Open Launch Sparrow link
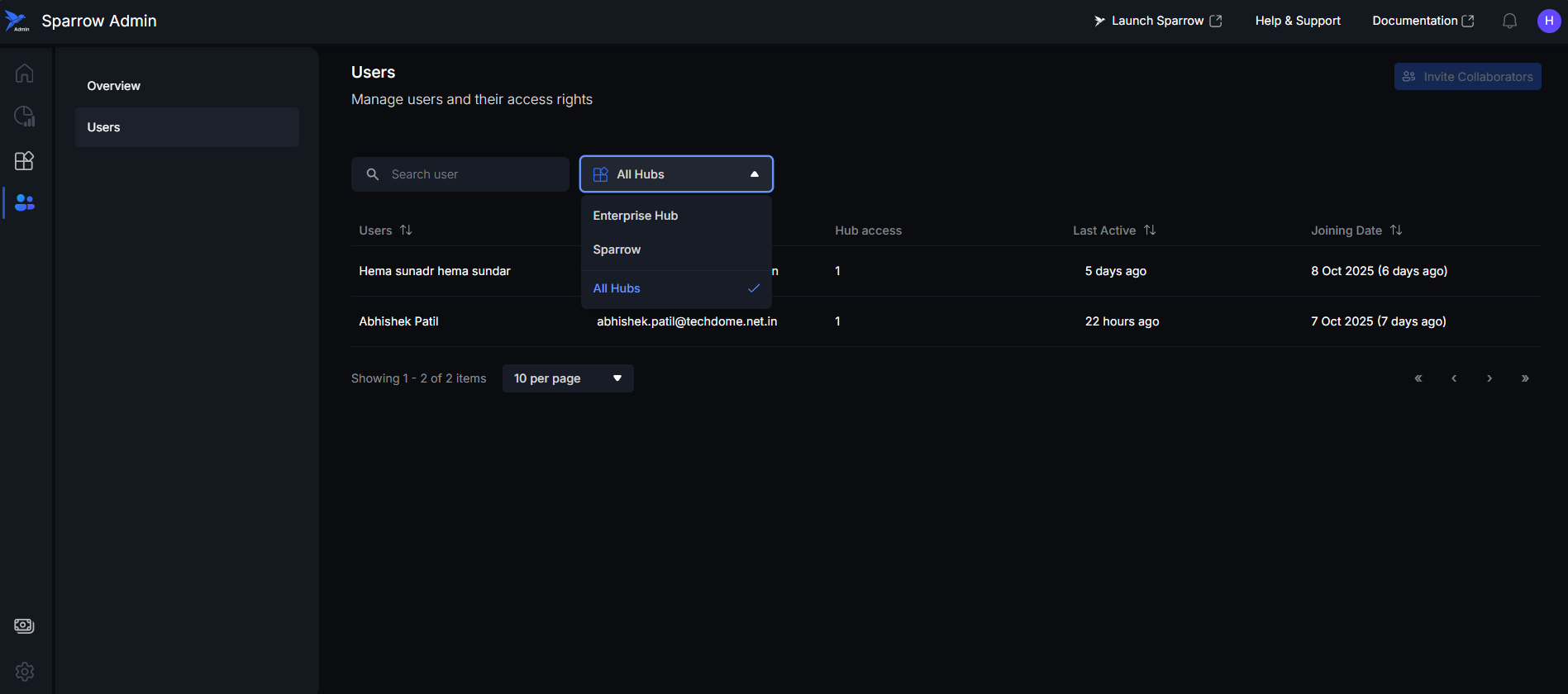The image size is (1568, 694). pyautogui.click(x=1157, y=21)
